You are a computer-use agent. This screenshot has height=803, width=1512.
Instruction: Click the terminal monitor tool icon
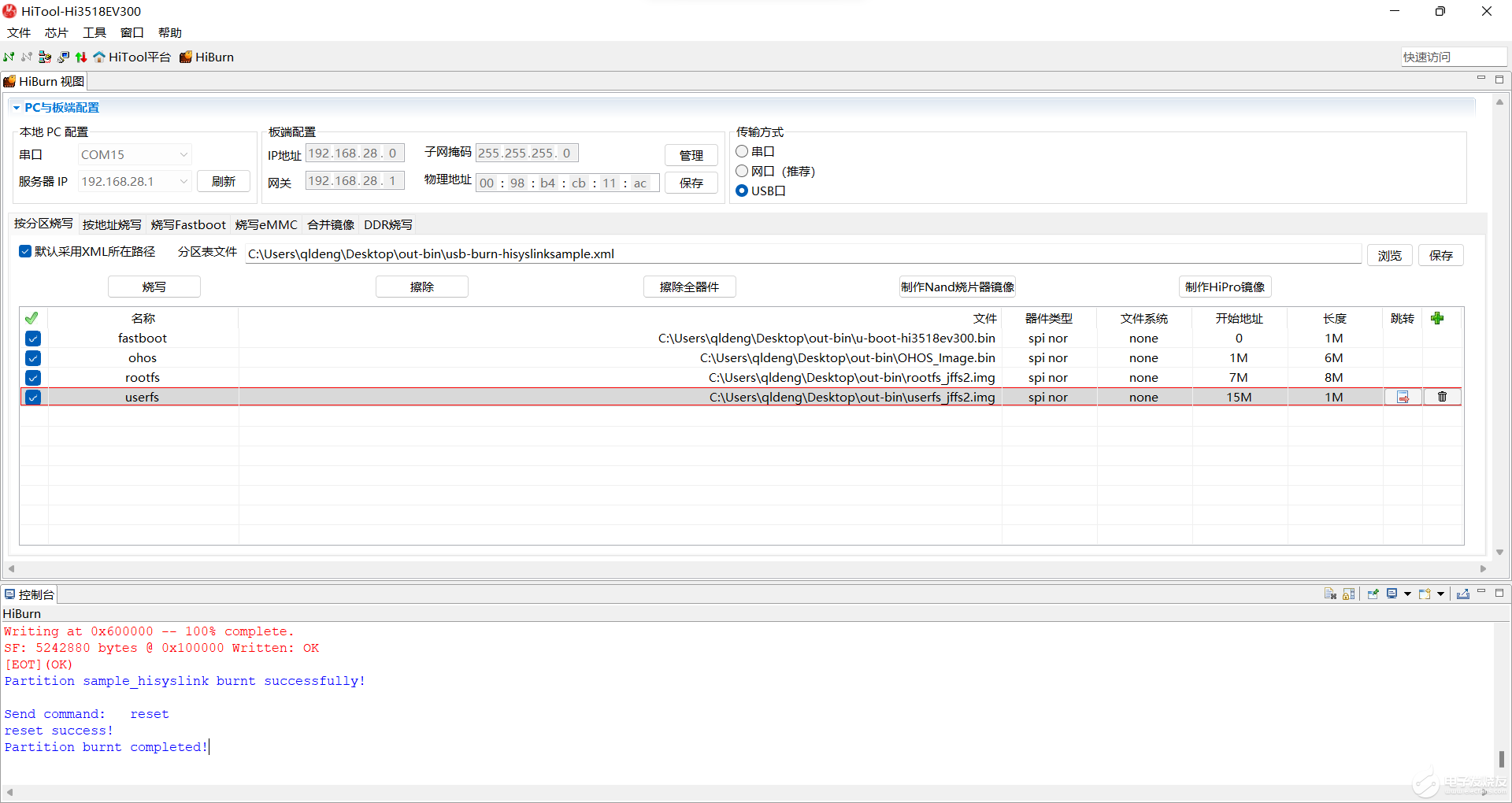click(63, 57)
